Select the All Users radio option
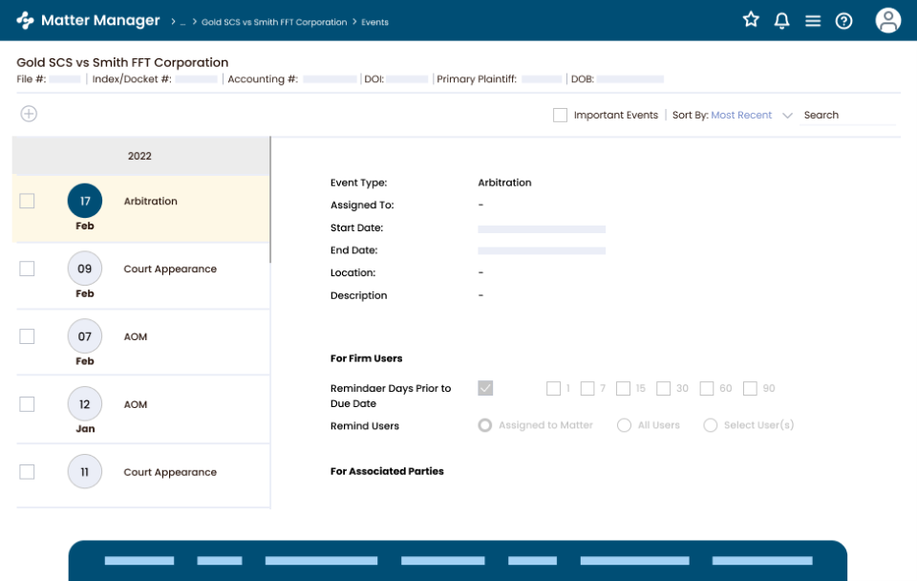This screenshot has height=581, width=917. [x=624, y=425]
